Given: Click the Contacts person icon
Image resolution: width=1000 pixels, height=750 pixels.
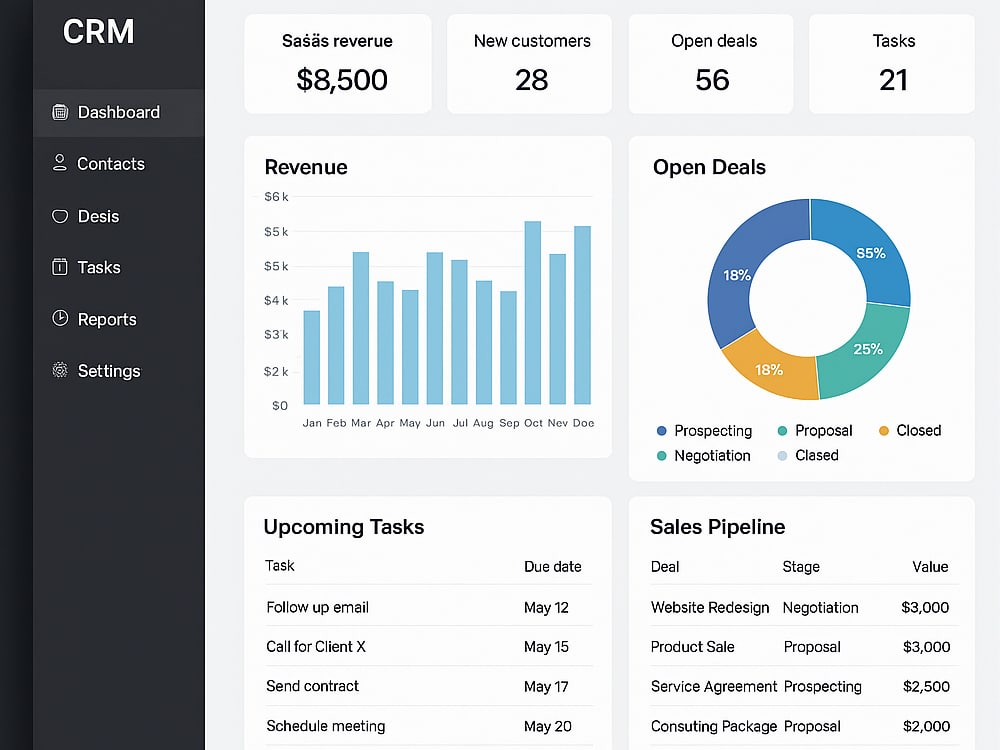Looking at the screenshot, I should pyautogui.click(x=59, y=163).
